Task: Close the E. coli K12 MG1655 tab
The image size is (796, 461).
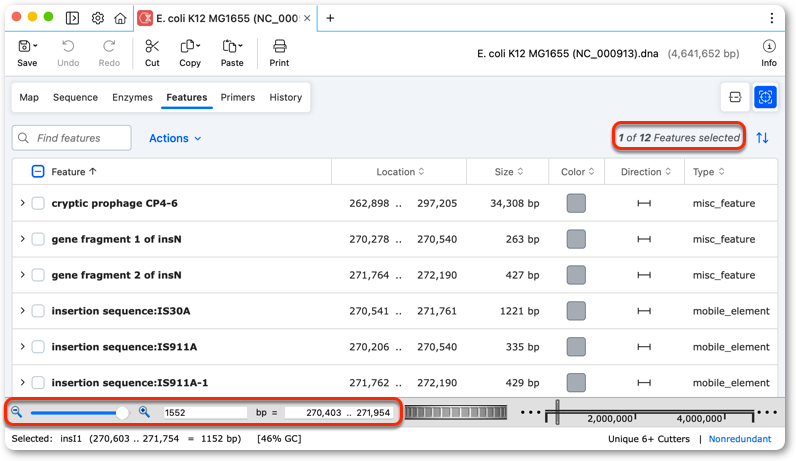Action: [x=307, y=18]
